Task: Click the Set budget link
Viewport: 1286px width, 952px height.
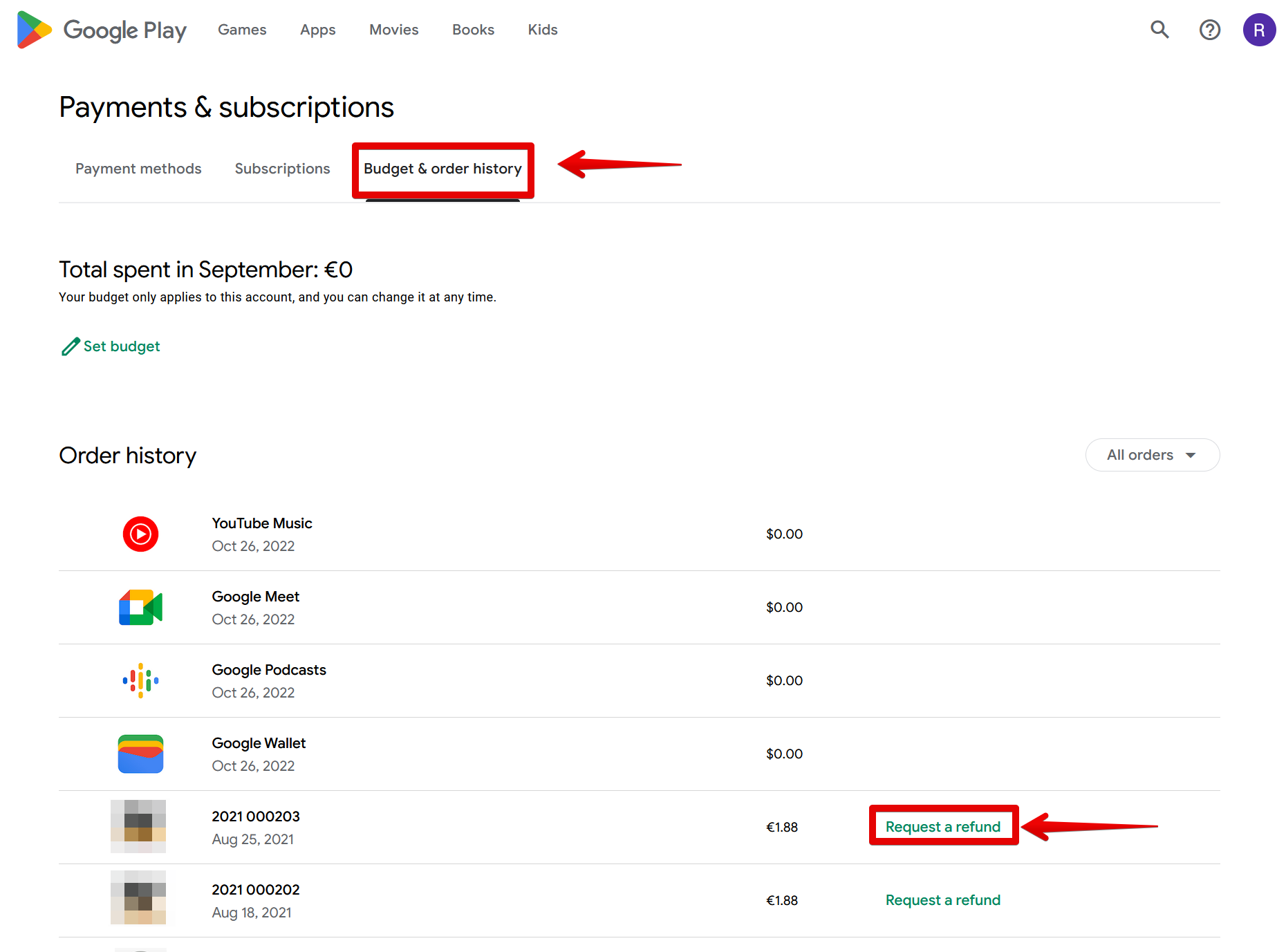Action: 122,346
